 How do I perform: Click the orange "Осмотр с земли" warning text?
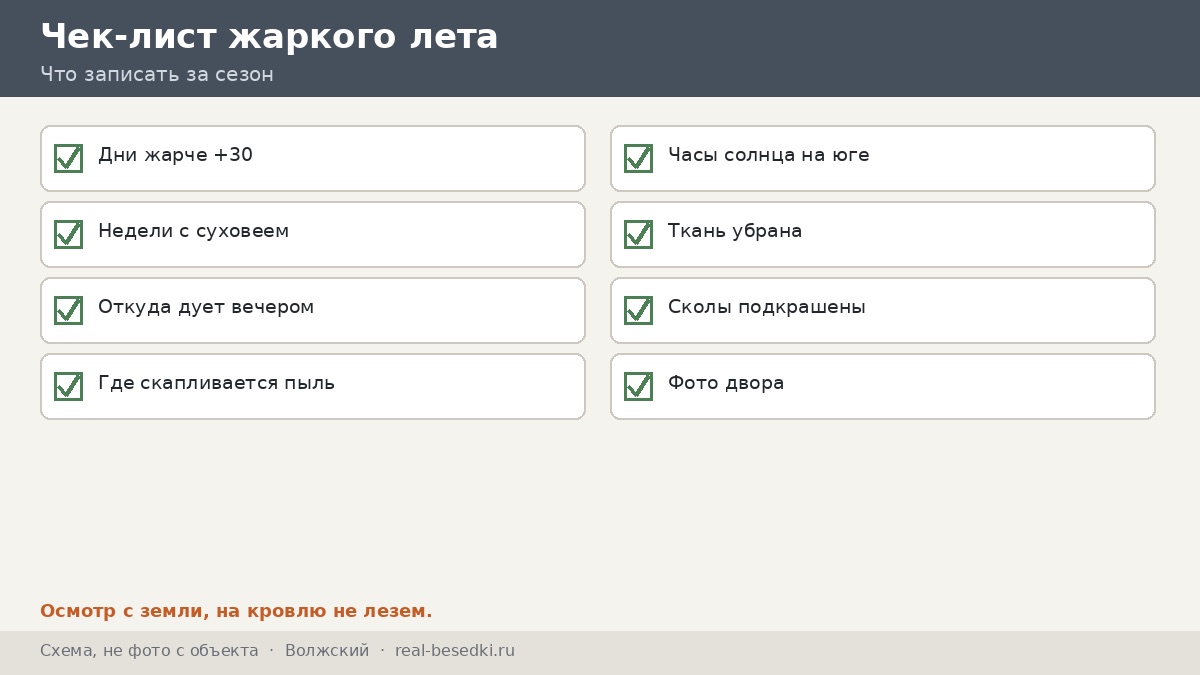coord(236,611)
